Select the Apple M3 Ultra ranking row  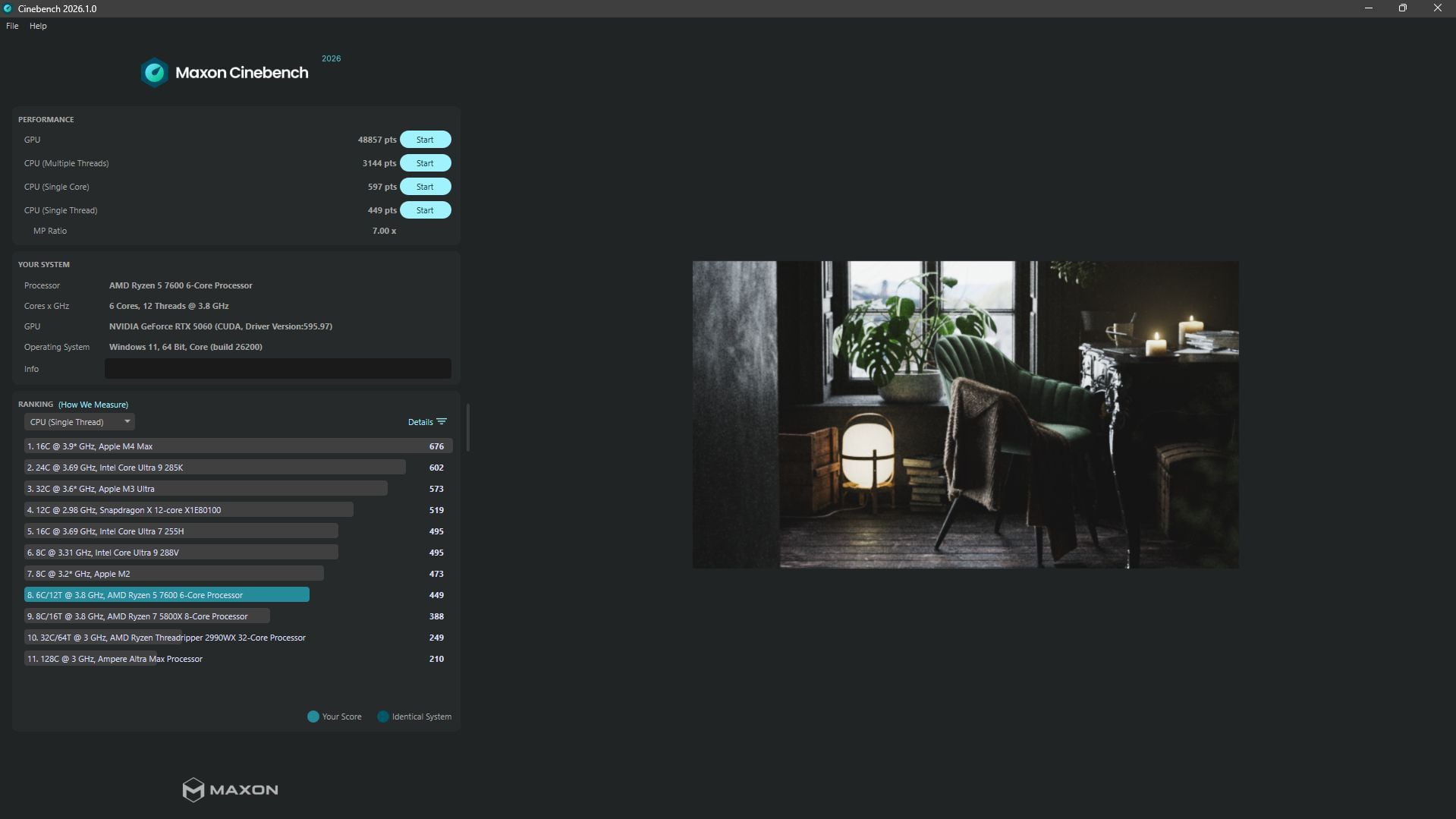click(238, 489)
